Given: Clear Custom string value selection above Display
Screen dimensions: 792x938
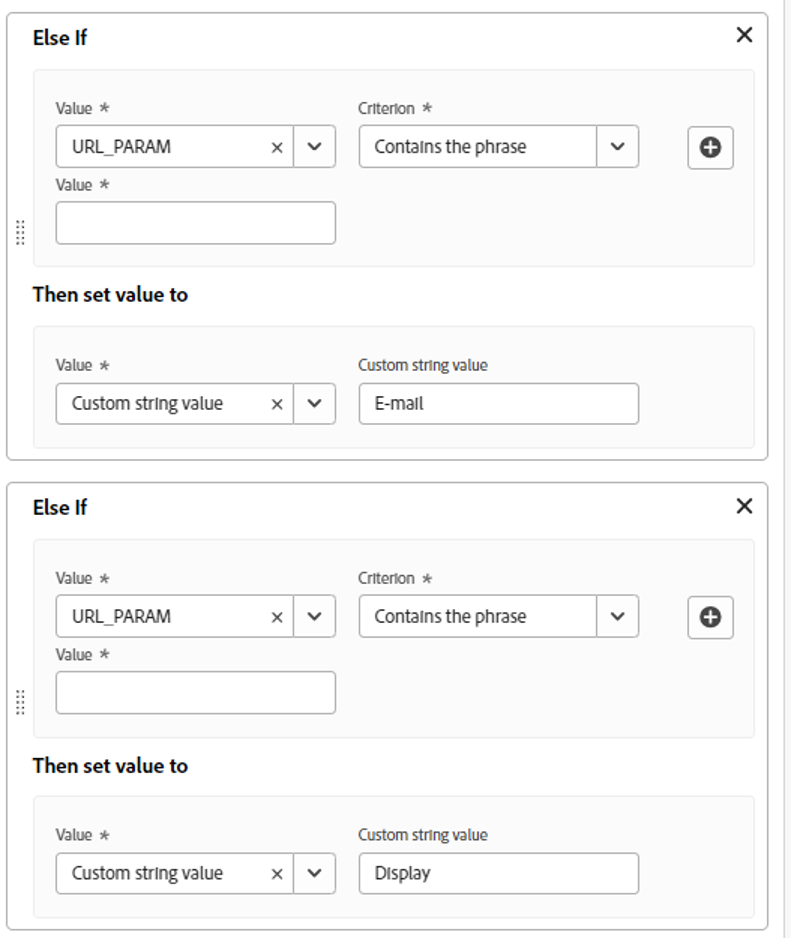Looking at the screenshot, I should point(277,874).
